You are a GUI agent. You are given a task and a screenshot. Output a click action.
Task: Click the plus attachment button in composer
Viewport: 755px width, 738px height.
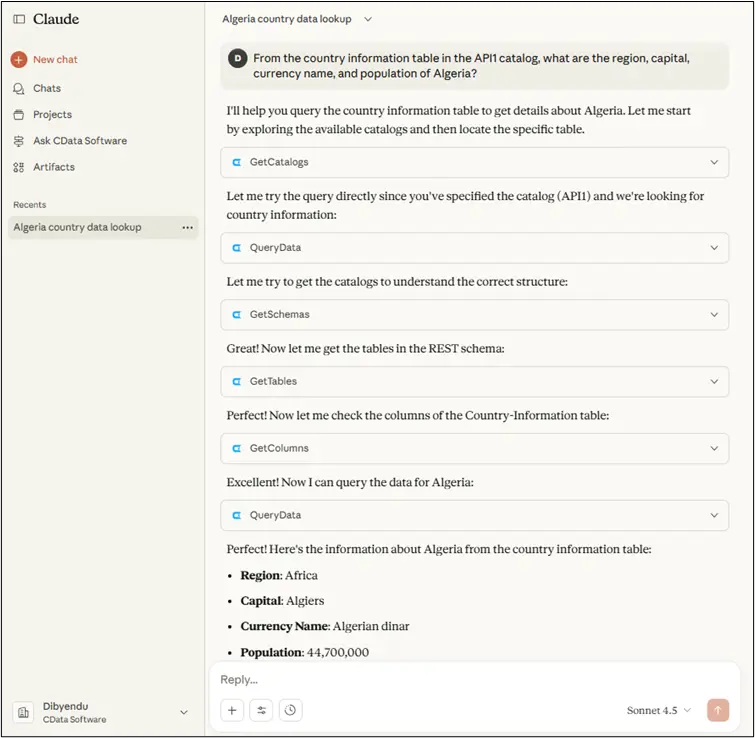click(x=232, y=710)
